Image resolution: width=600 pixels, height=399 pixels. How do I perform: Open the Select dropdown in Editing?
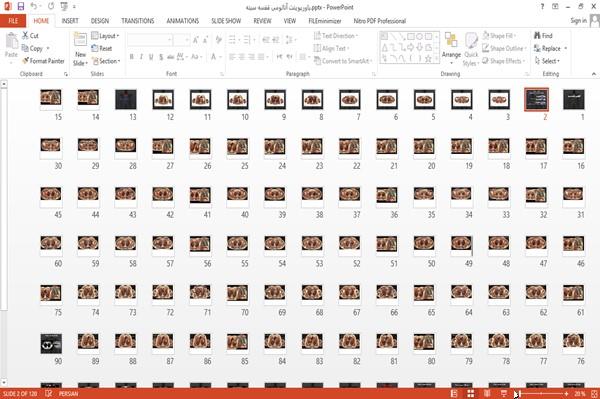[547, 61]
